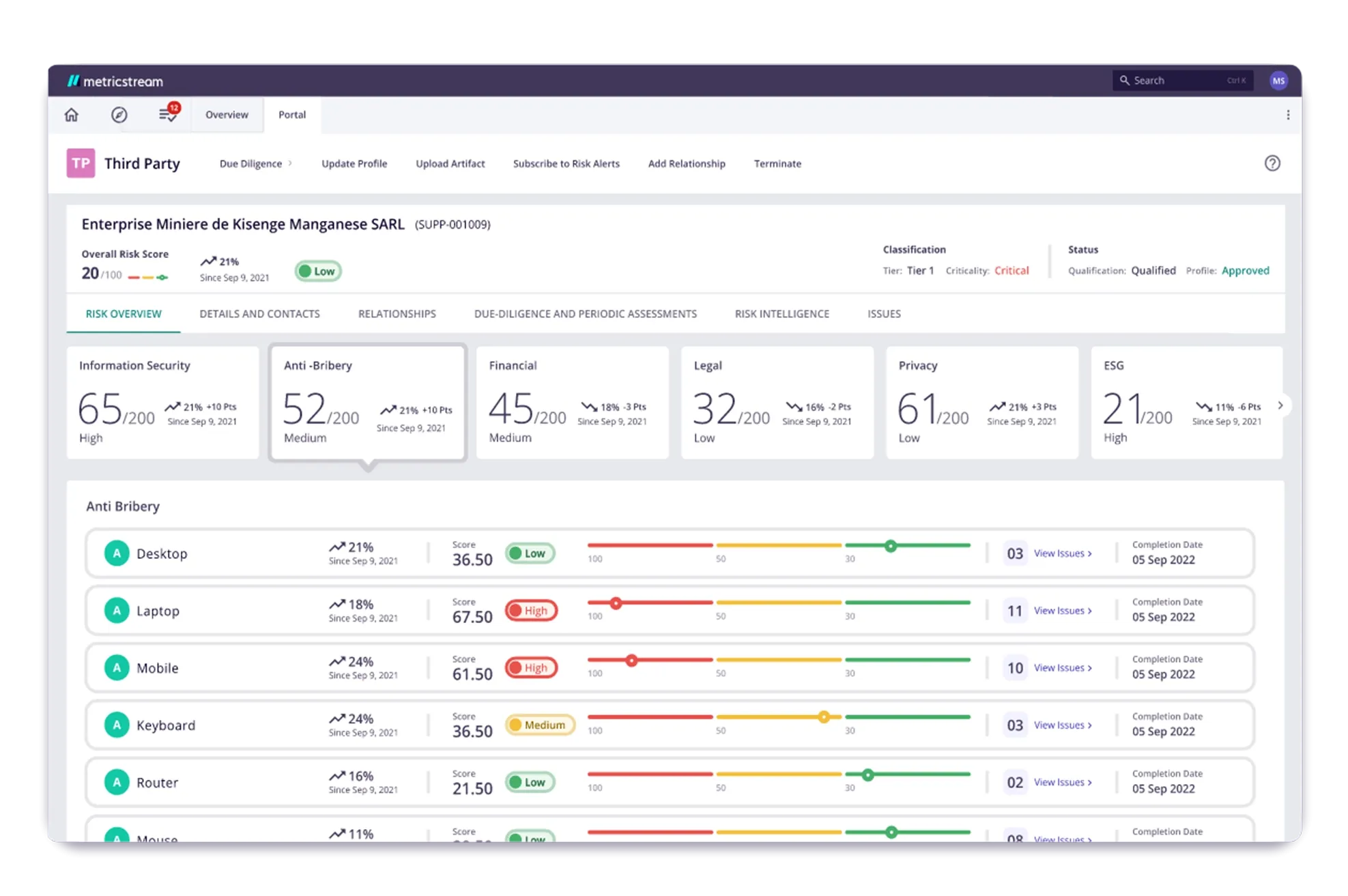Open the Portal tab
The height and width of the screenshot is (896, 1348).
tap(292, 115)
